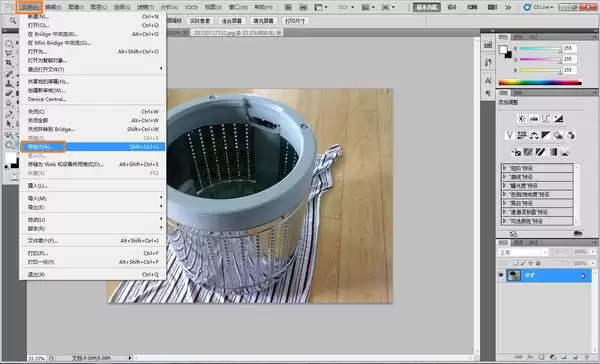Screen dimensions: 600x364
Task: Click the Background layer thumbnail
Action: click(x=514, y=275)
